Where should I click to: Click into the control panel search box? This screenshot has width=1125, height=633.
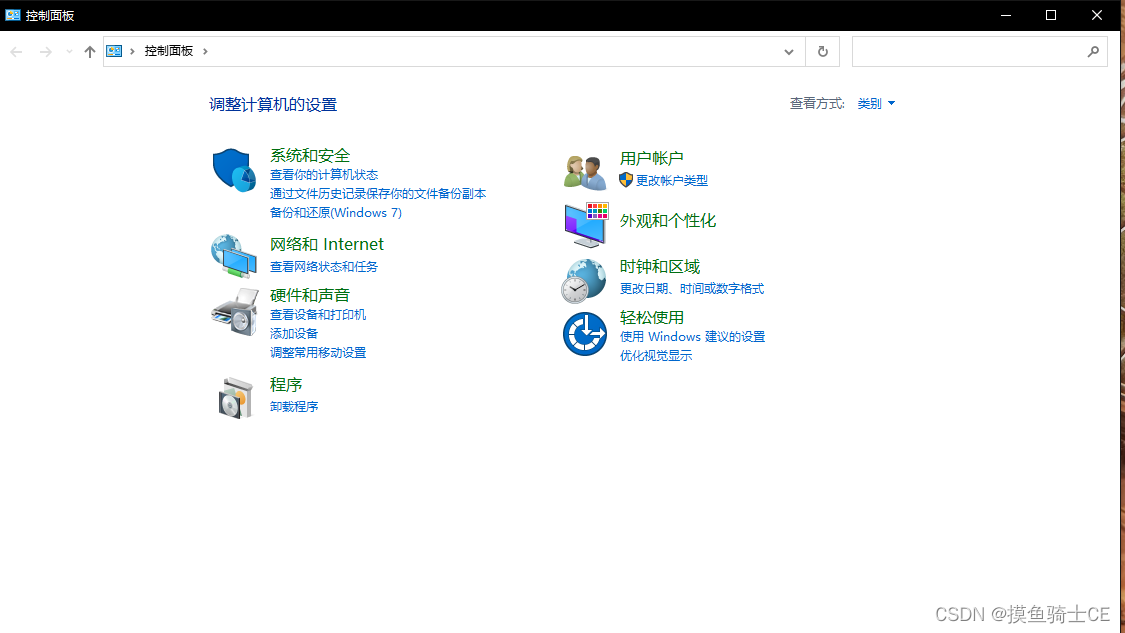coord(979,52)
